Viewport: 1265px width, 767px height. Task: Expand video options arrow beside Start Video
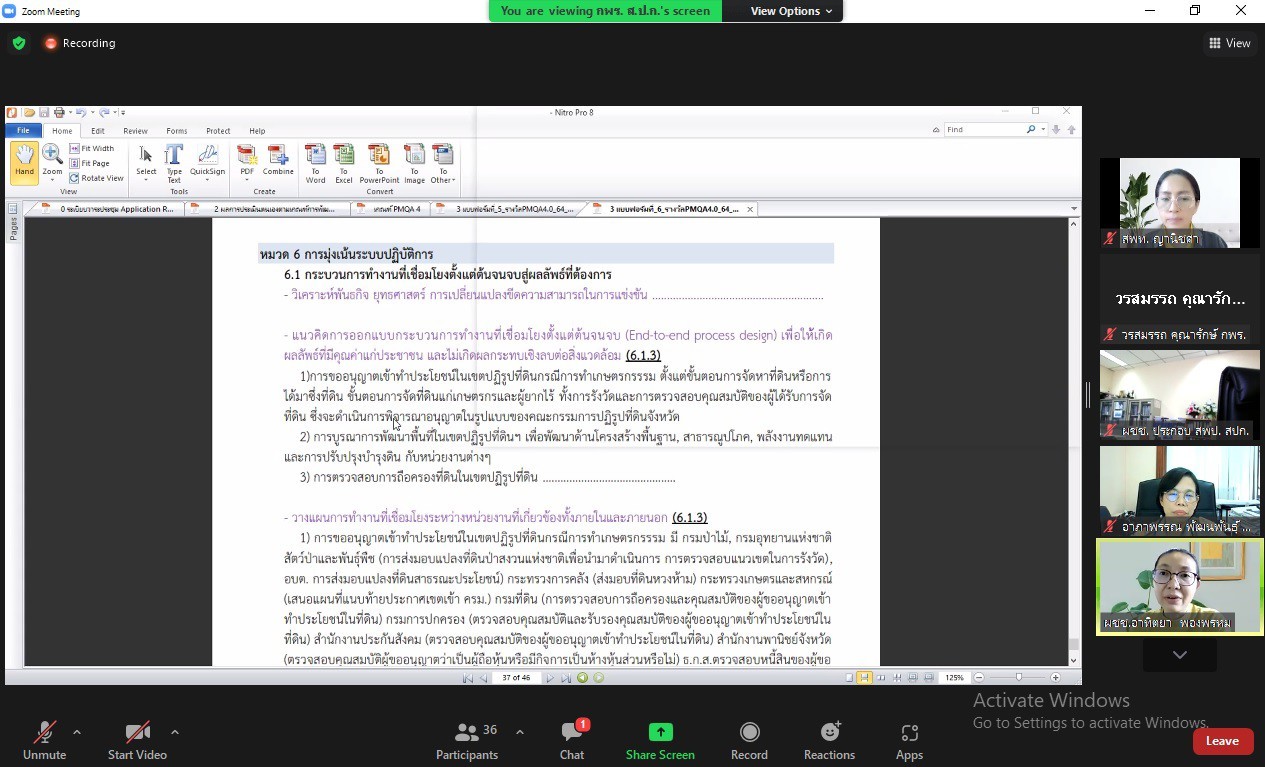[175, 732]
